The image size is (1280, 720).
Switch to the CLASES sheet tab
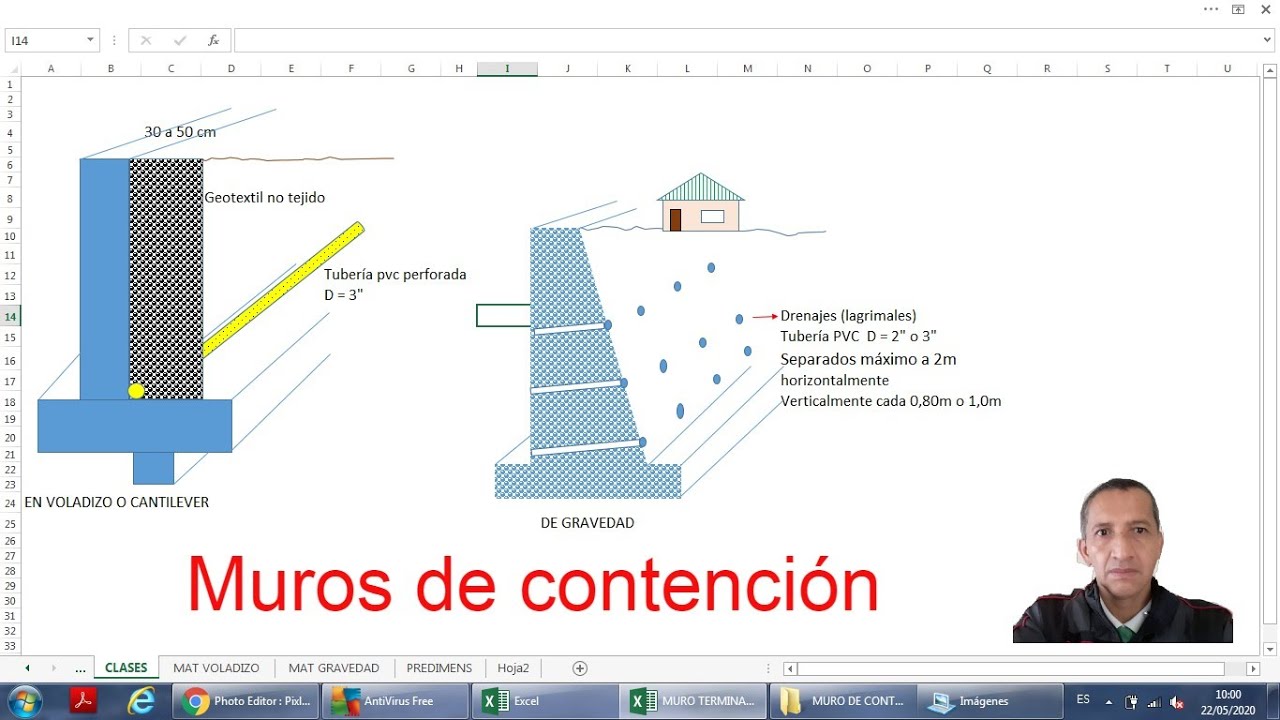point(126,668)
